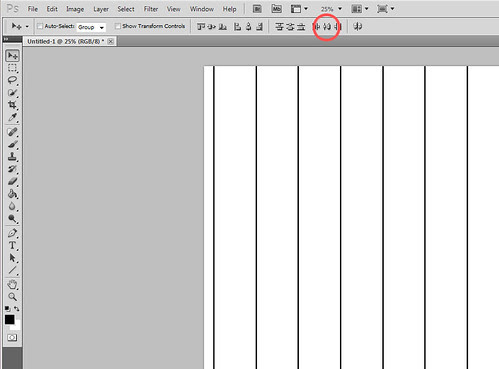
Task: Distribute right edges of layers
Action: 337,26
